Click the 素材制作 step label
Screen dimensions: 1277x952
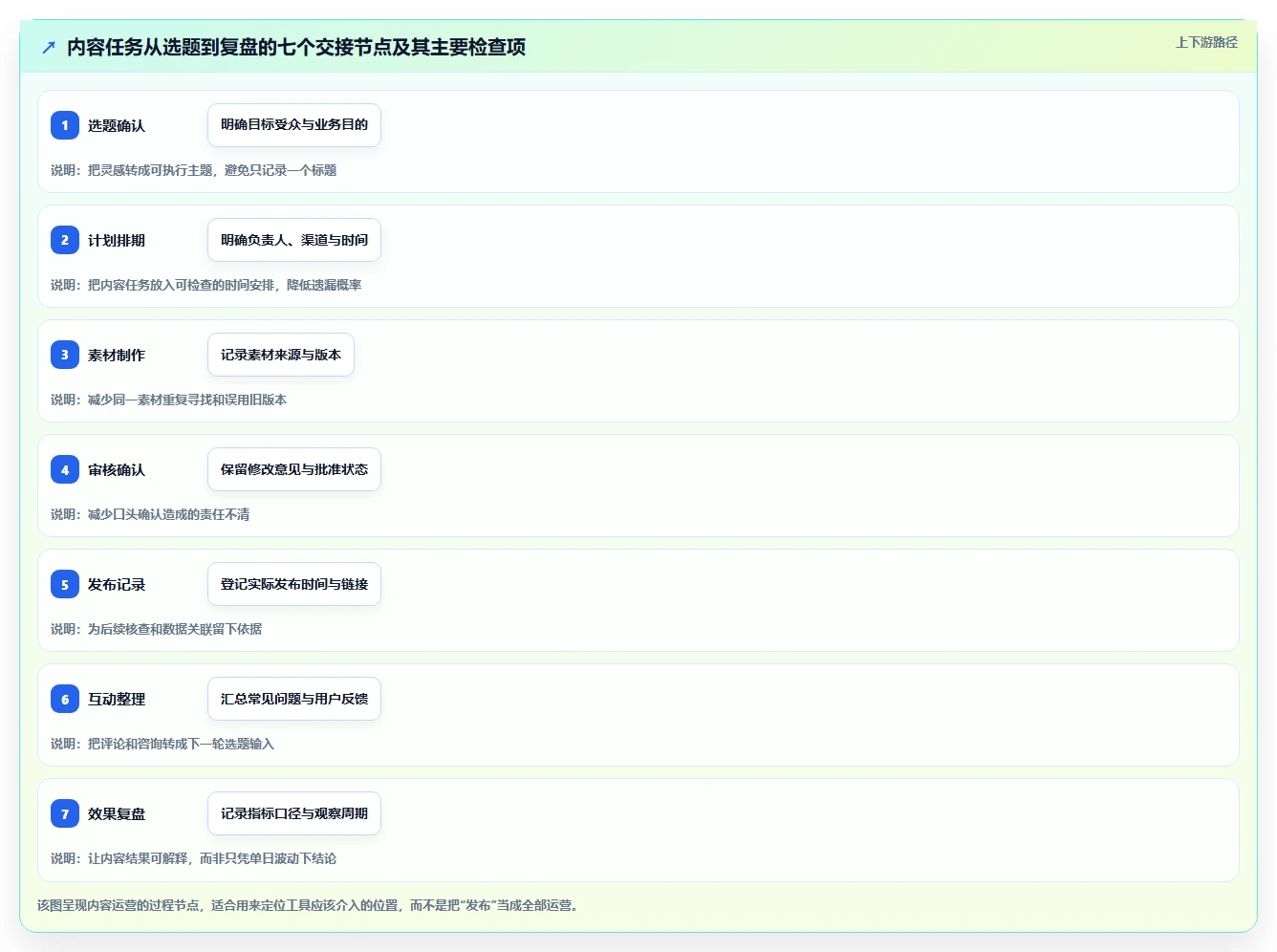[x=117, y=355]
